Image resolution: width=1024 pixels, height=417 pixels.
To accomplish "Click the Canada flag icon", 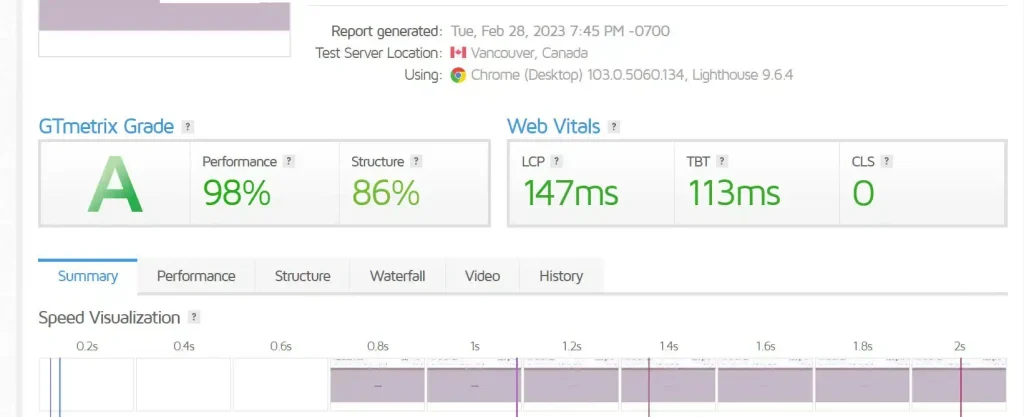I will [x=458, y=53].
